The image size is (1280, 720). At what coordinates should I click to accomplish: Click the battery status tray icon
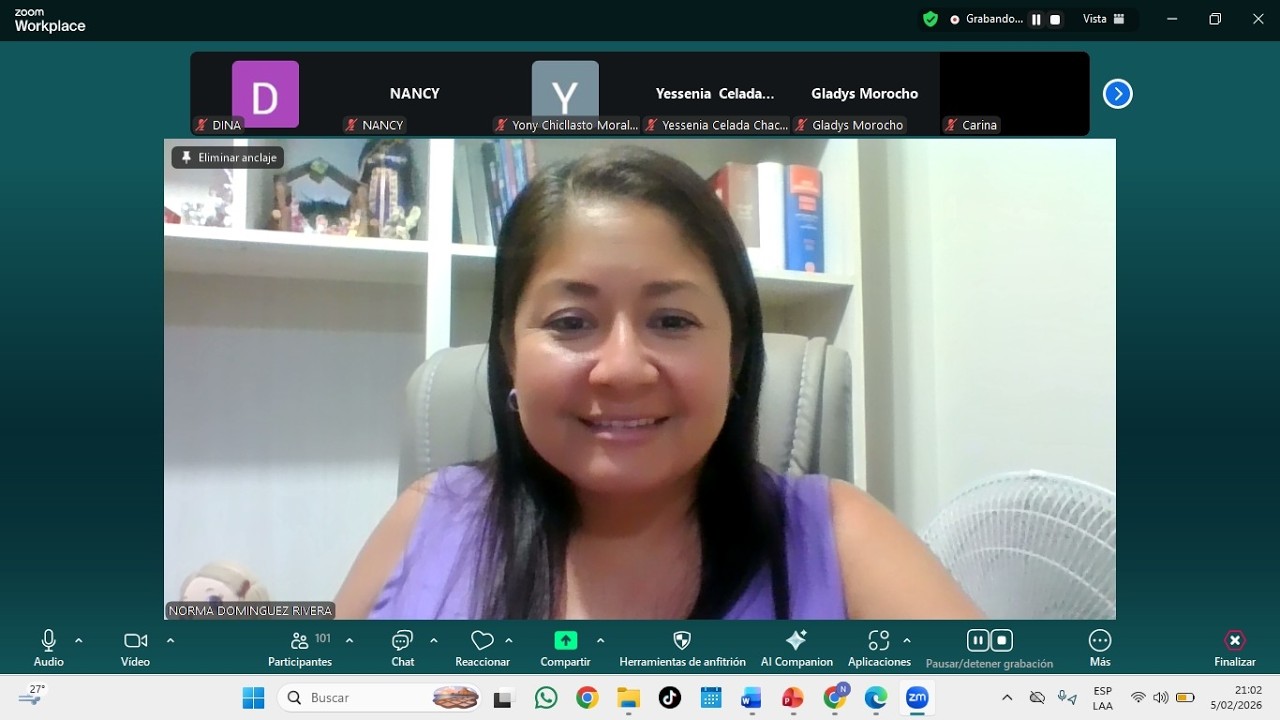pos(1185,698)
